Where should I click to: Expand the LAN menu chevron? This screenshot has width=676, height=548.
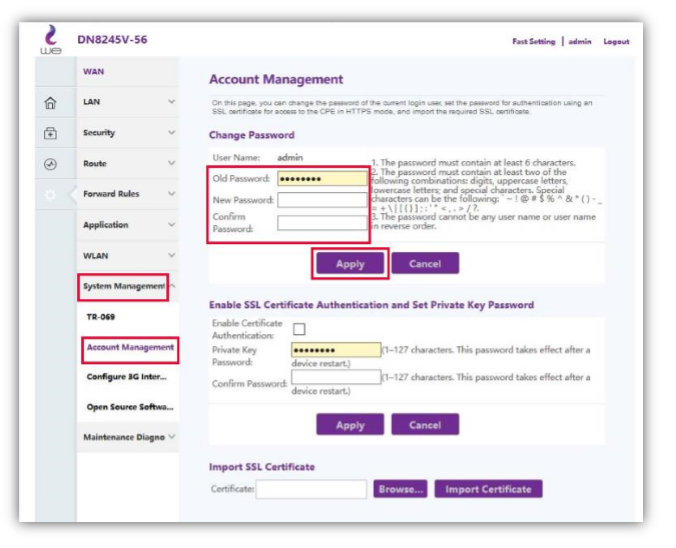click(172, 101)
